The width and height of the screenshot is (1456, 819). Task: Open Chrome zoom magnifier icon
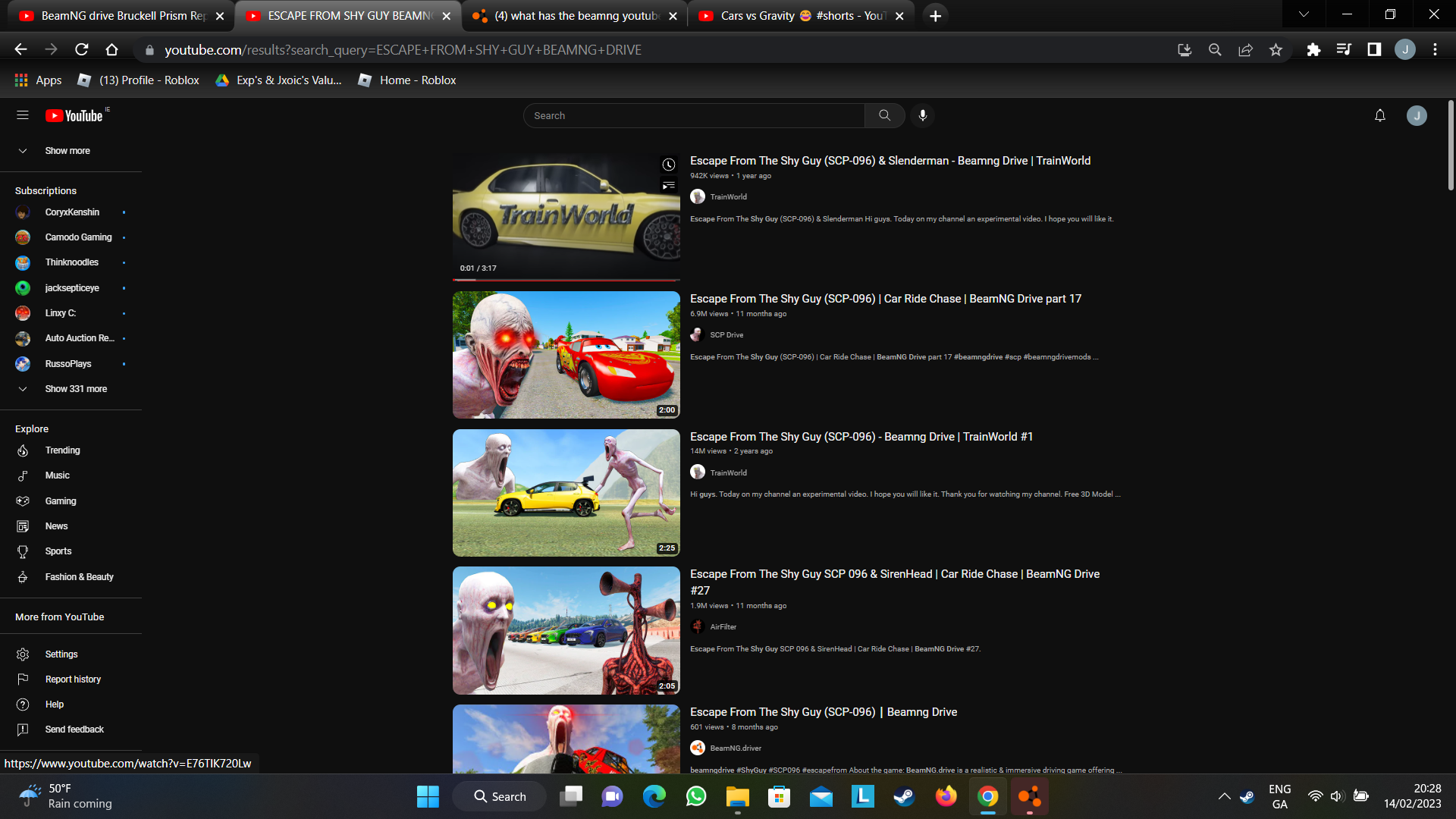click(x=1215, y=49)
